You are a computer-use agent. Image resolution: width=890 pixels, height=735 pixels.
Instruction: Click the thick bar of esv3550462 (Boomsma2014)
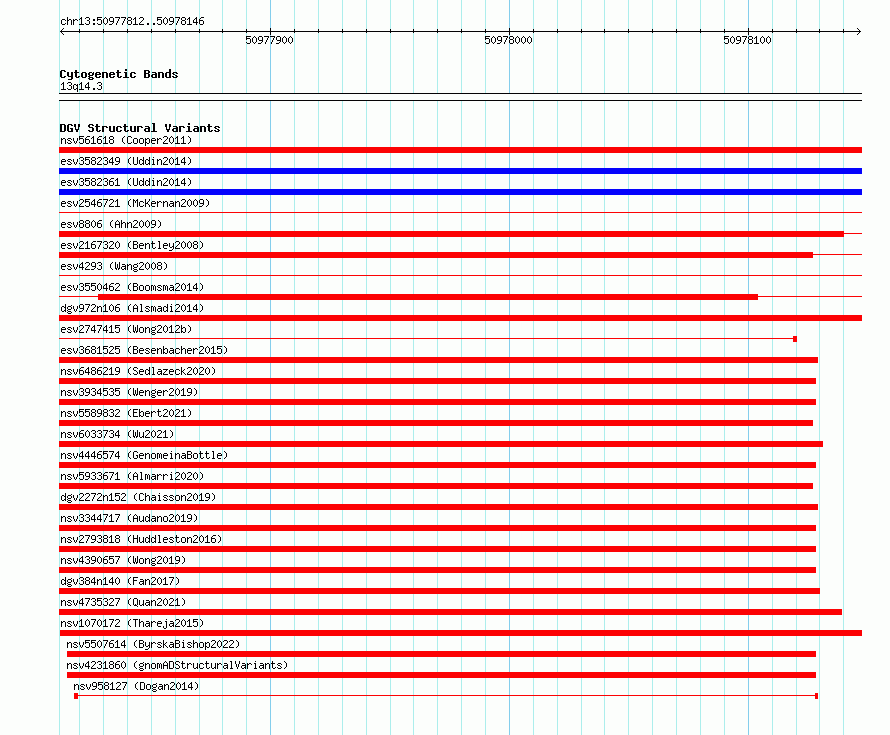[x=428, y=297]
